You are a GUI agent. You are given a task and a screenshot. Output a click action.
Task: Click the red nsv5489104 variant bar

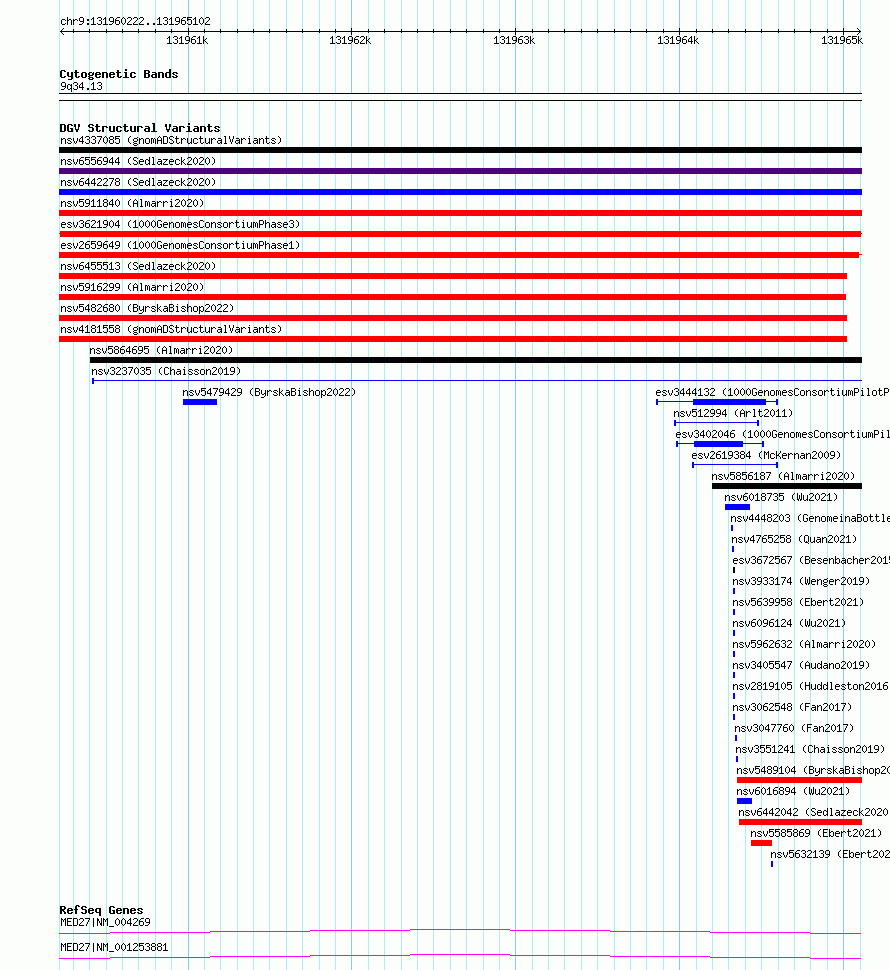[799, 780]
